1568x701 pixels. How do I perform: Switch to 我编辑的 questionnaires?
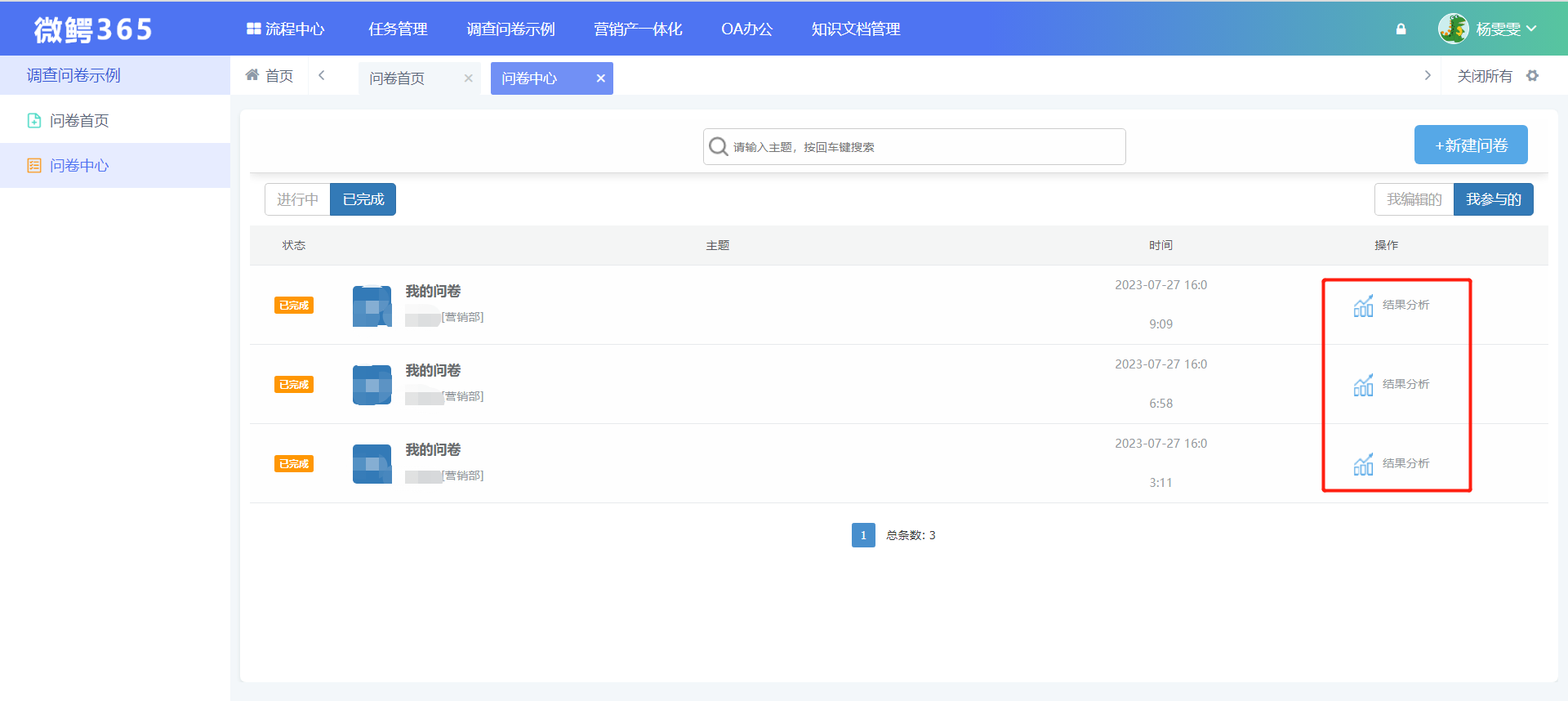pyautogui.click(x=1414, y=199)
